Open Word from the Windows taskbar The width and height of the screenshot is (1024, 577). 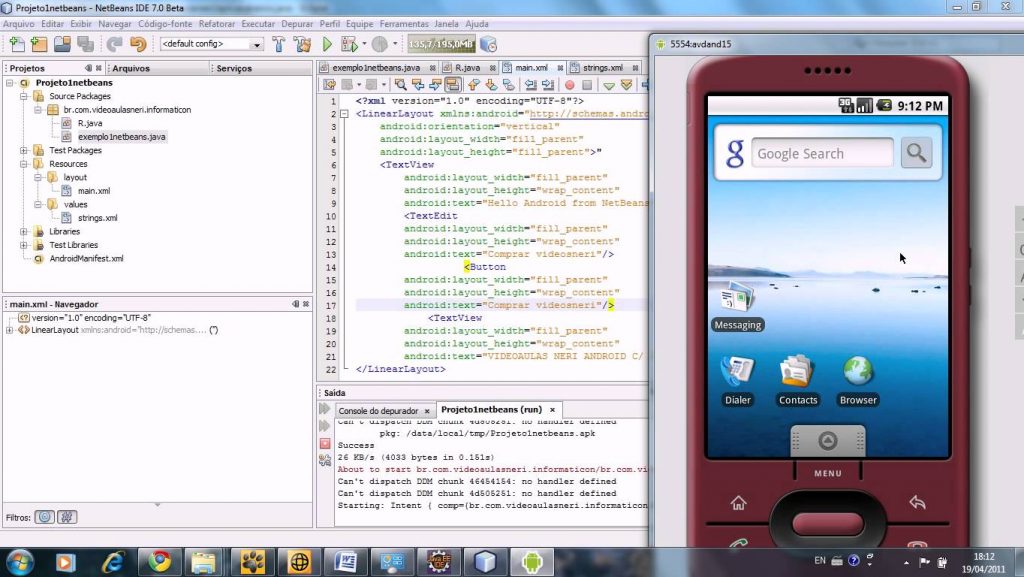click(345, 561)
